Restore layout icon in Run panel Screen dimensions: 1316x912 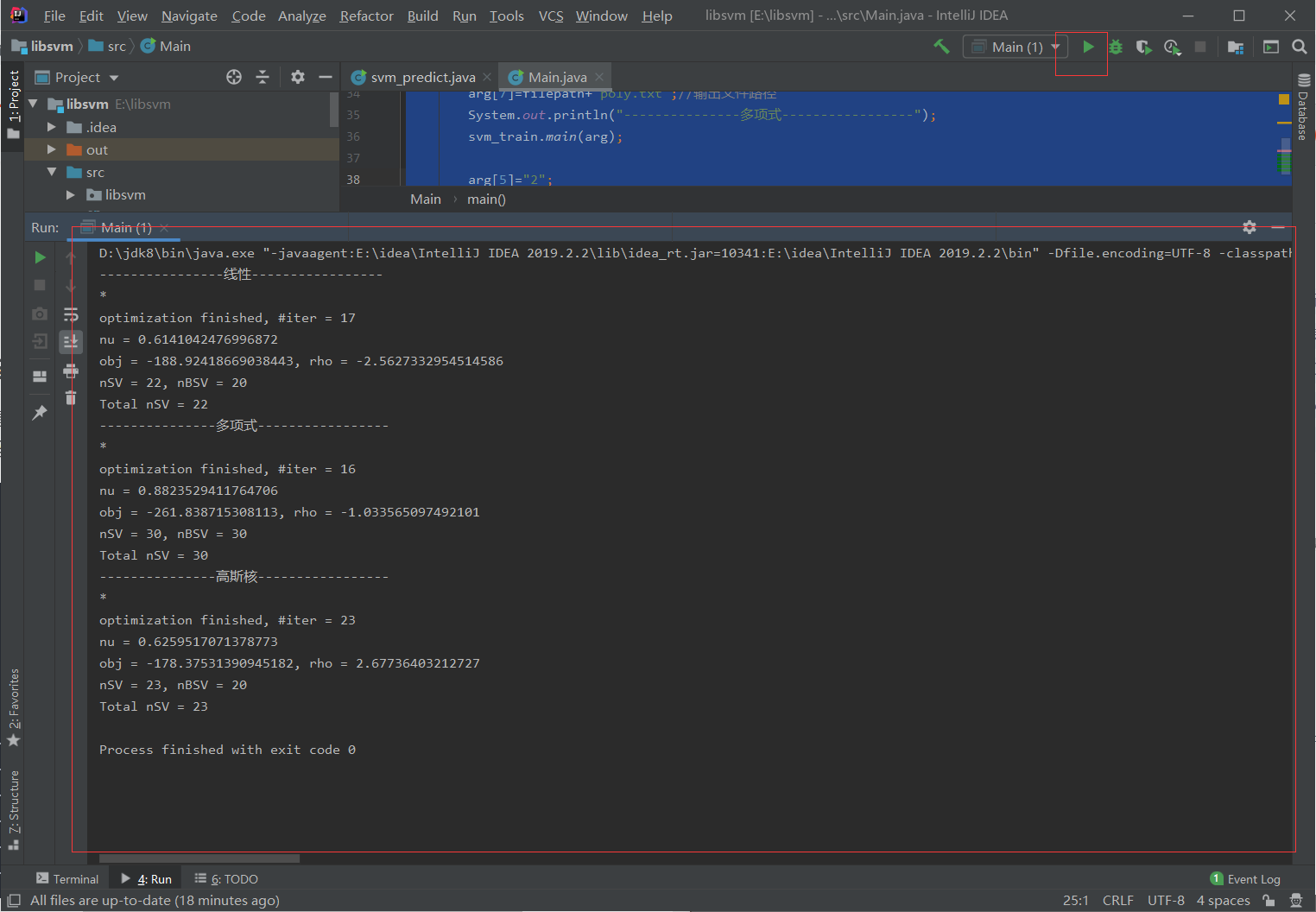(40, 377)
